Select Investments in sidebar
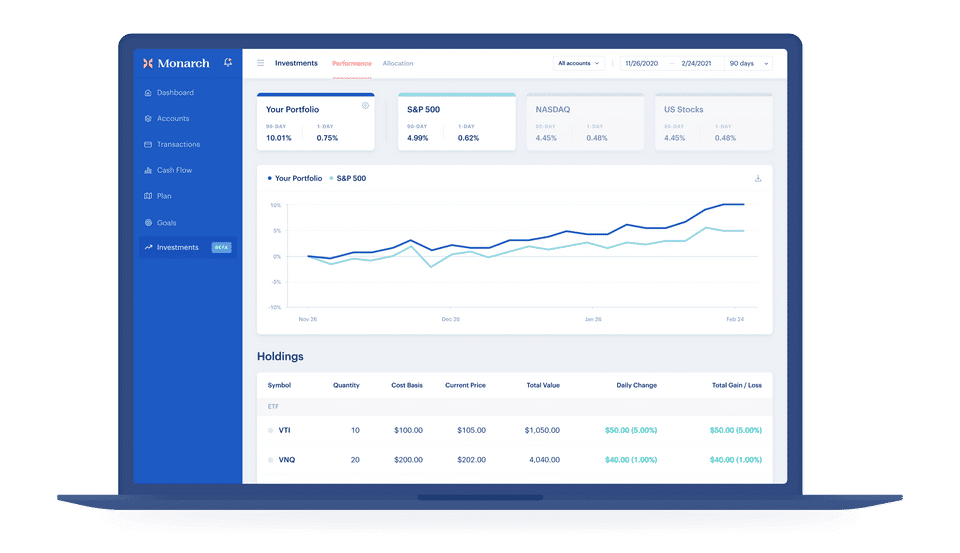The image size is (960, 553). click(x=187, y=247)
